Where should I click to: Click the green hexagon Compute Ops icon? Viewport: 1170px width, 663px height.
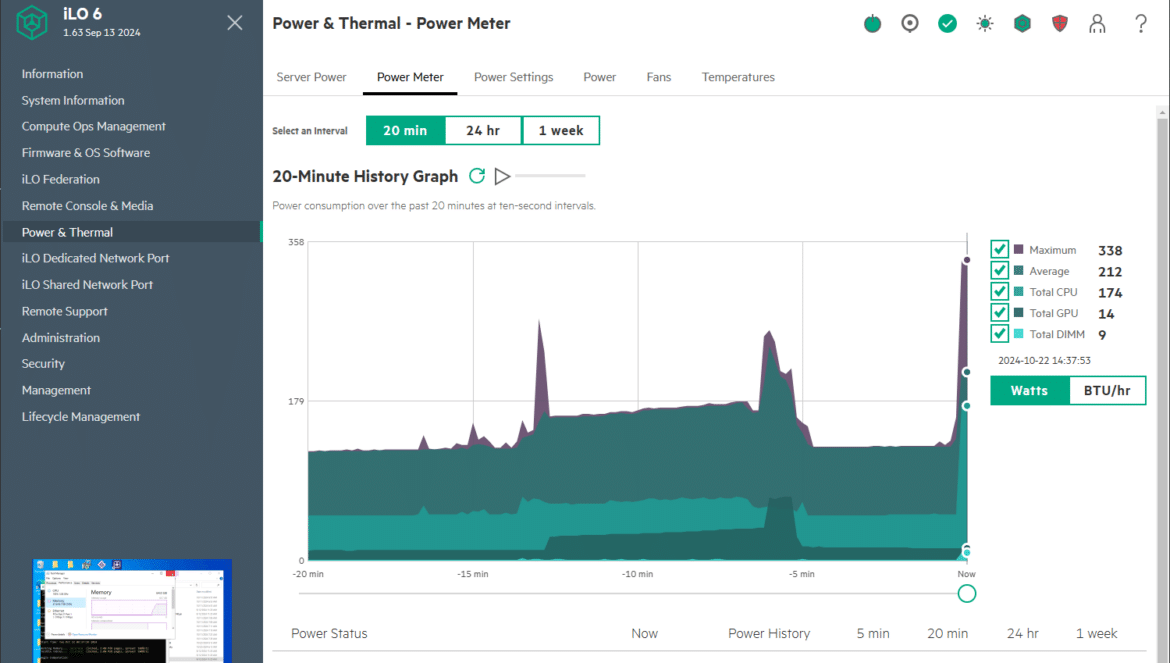click(1022, 24)
